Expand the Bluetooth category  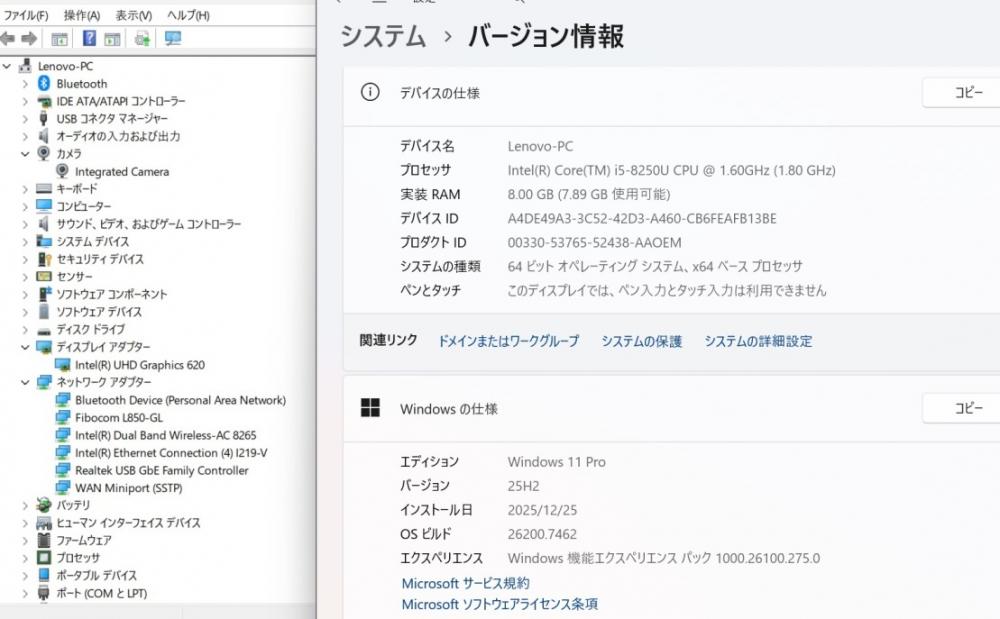25,84
